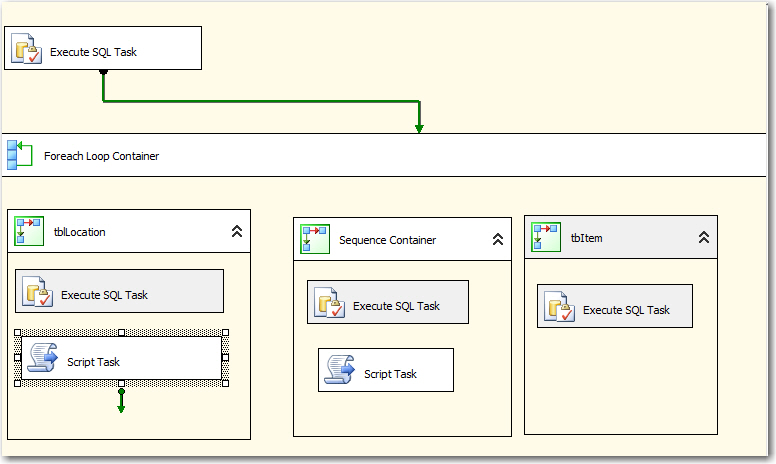The width and height of the screenshot is (776, 464).
Task: Click the Script Task icon in Sequence Container
Action: click(x=340, y=370)
